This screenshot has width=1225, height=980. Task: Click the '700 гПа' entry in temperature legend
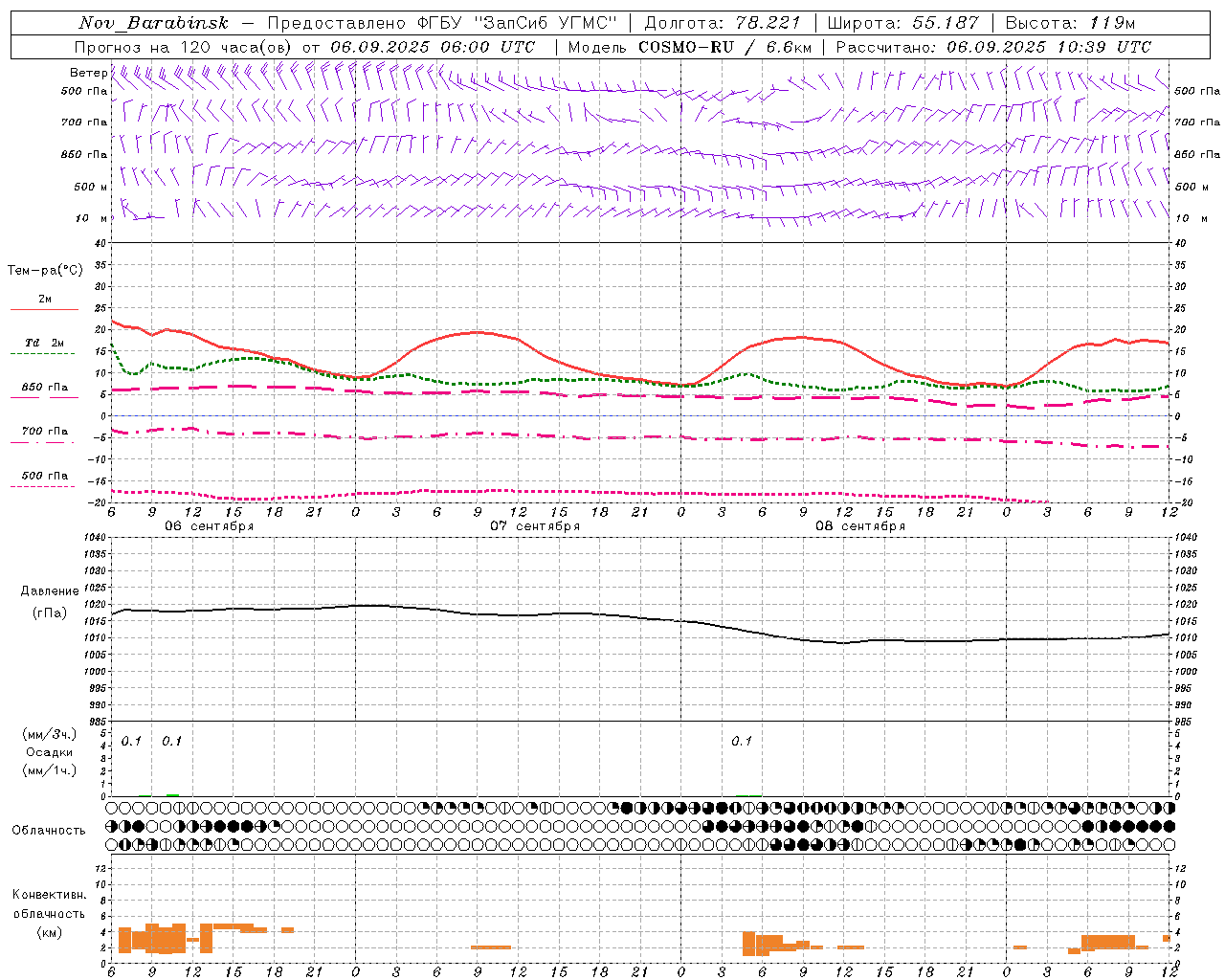[45, 432]
